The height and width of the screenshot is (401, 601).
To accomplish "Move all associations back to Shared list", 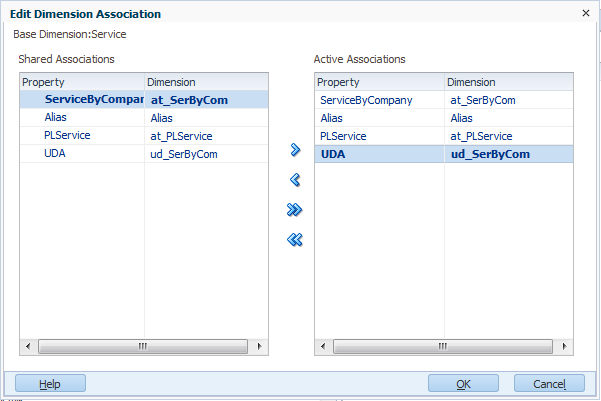I will [294, 240].
